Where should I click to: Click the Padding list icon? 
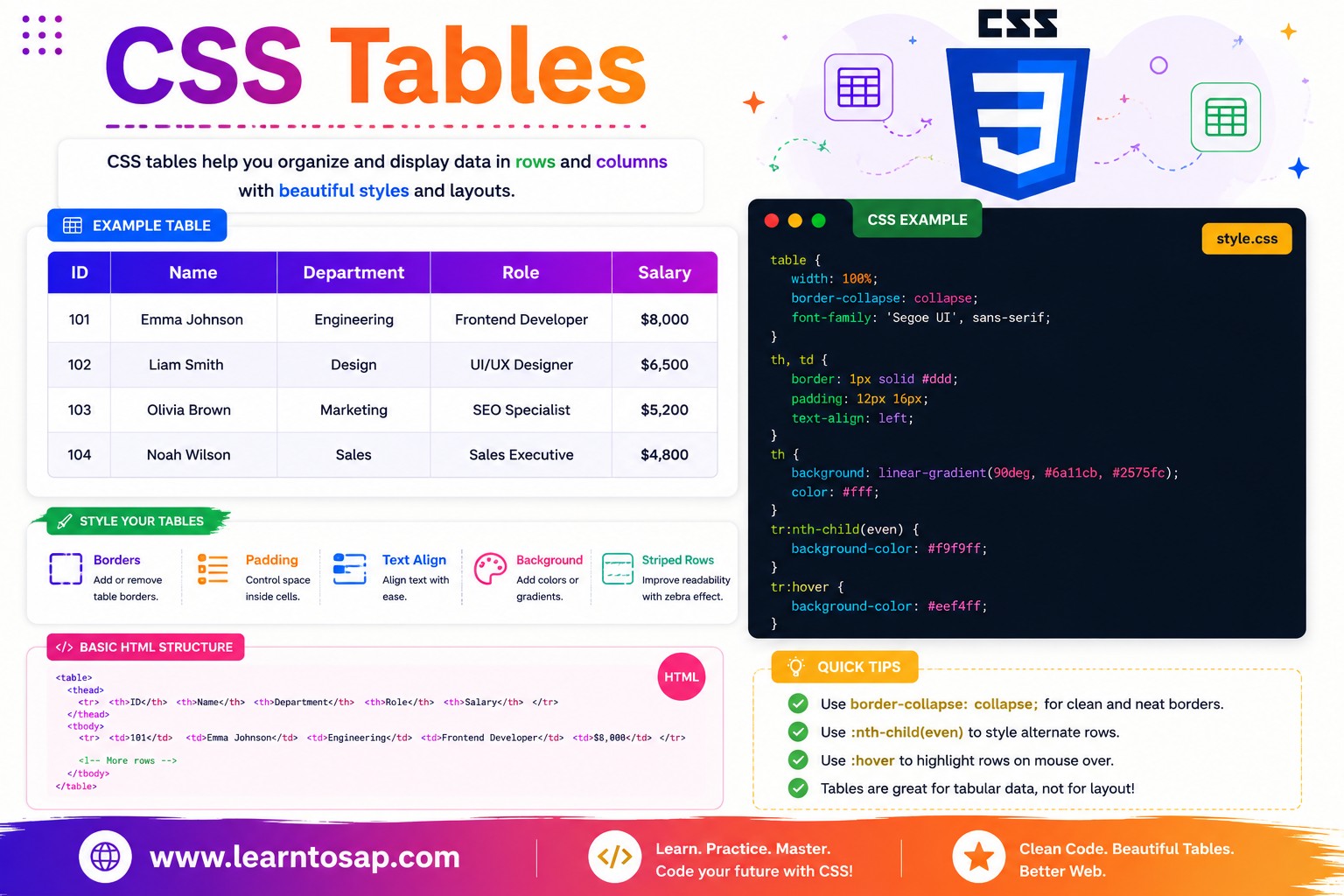click(213, 569)
